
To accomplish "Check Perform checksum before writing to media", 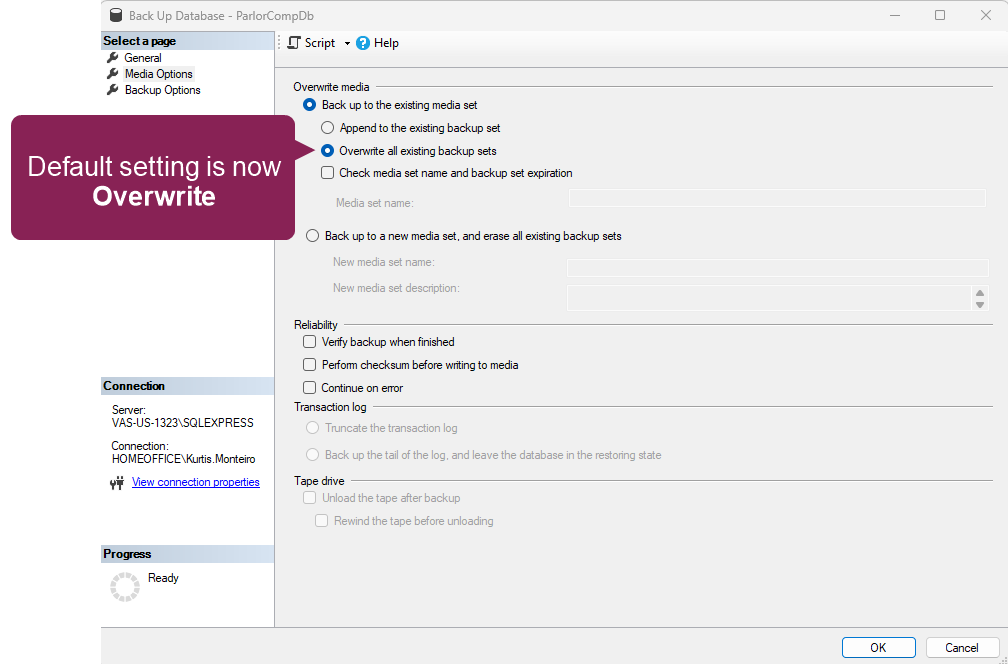I will tap(309, 365).
